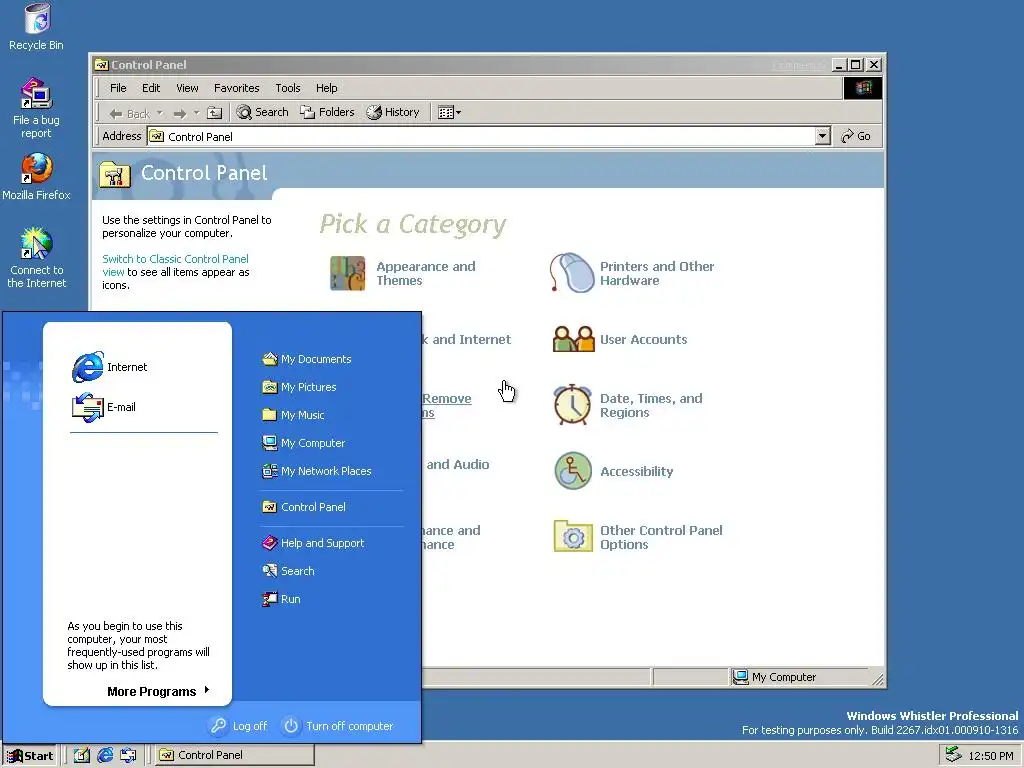Launch Internet Explorer from quick launch

(104, 756)
